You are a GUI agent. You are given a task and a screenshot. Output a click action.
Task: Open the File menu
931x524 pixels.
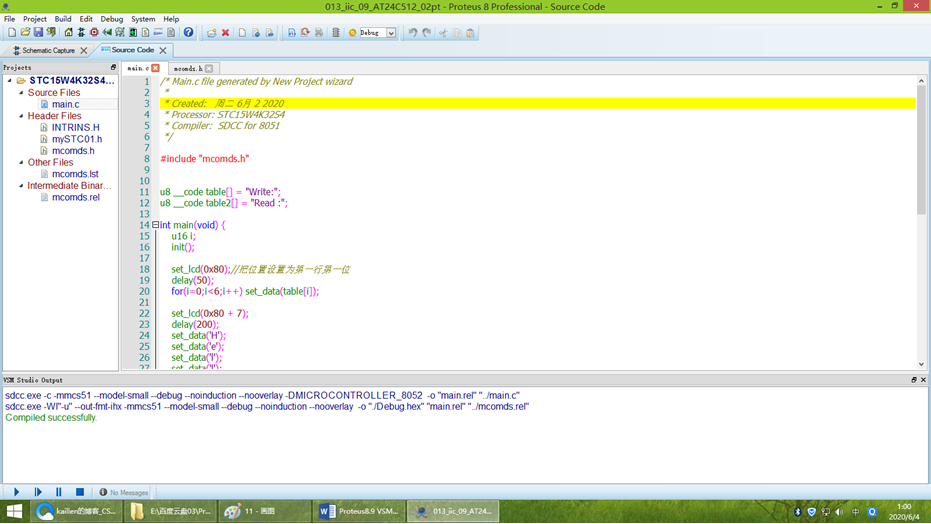[10, 19]
